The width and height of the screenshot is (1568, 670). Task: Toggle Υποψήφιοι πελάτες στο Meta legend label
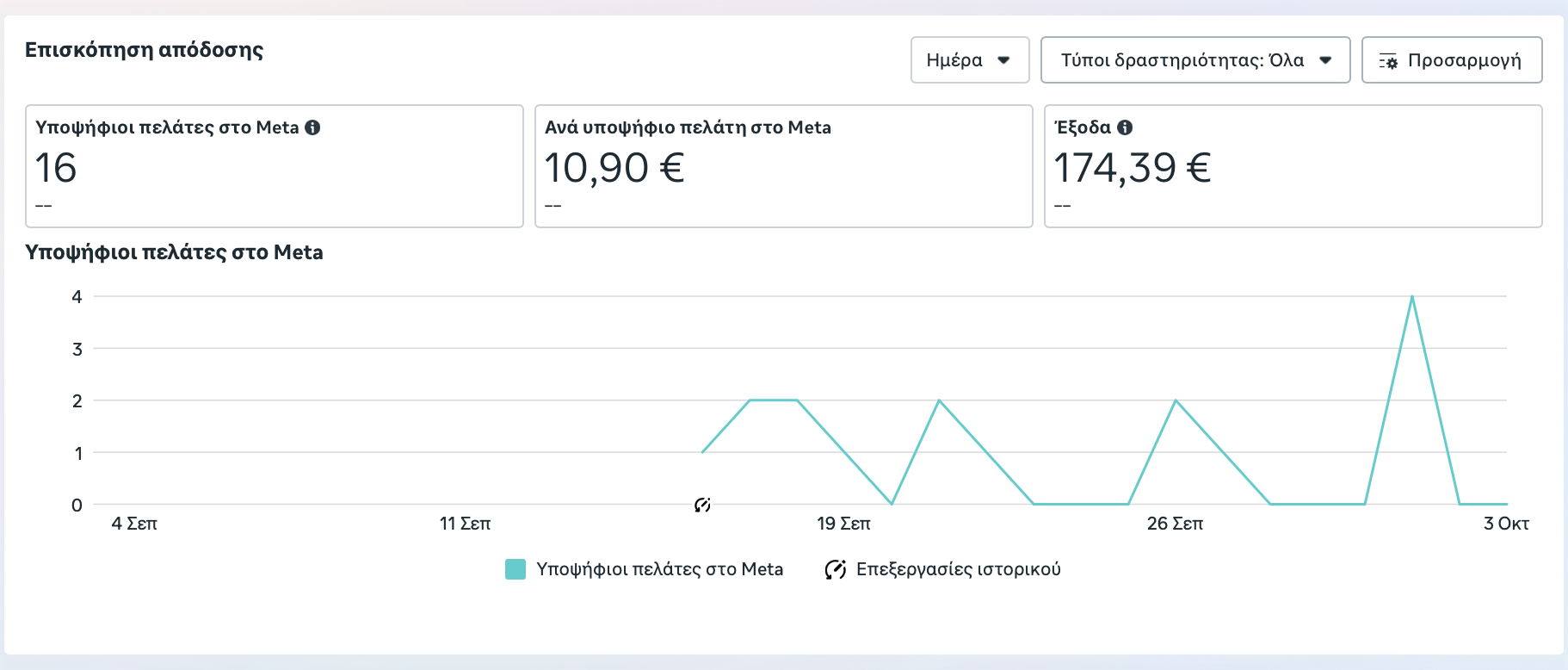point(659,569)
